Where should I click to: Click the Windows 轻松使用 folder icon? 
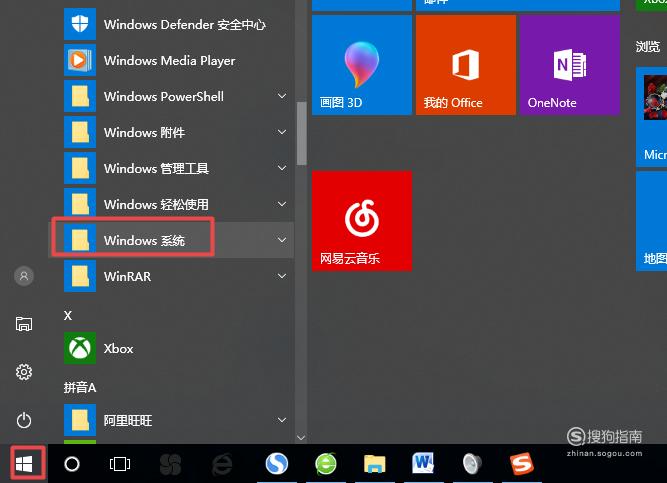pyautogui.click(x=80, y=204)
